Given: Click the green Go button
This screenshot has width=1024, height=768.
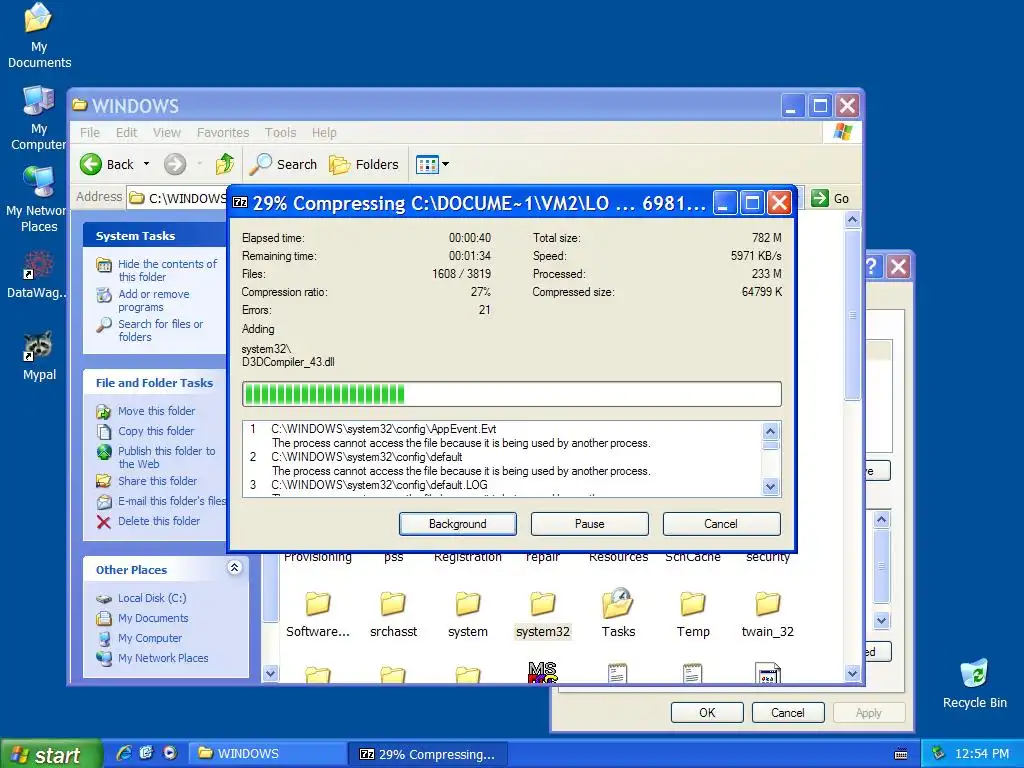Looking at the screenshot, I should tap(830, 198).
